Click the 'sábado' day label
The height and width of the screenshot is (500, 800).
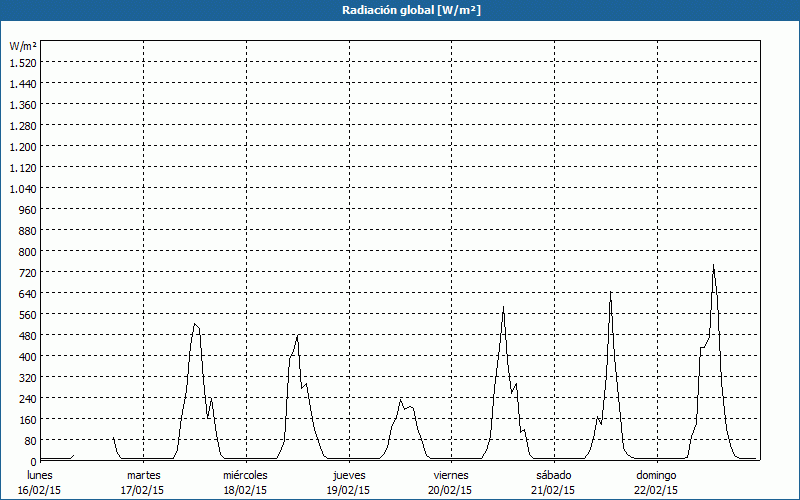coord(554,475)
